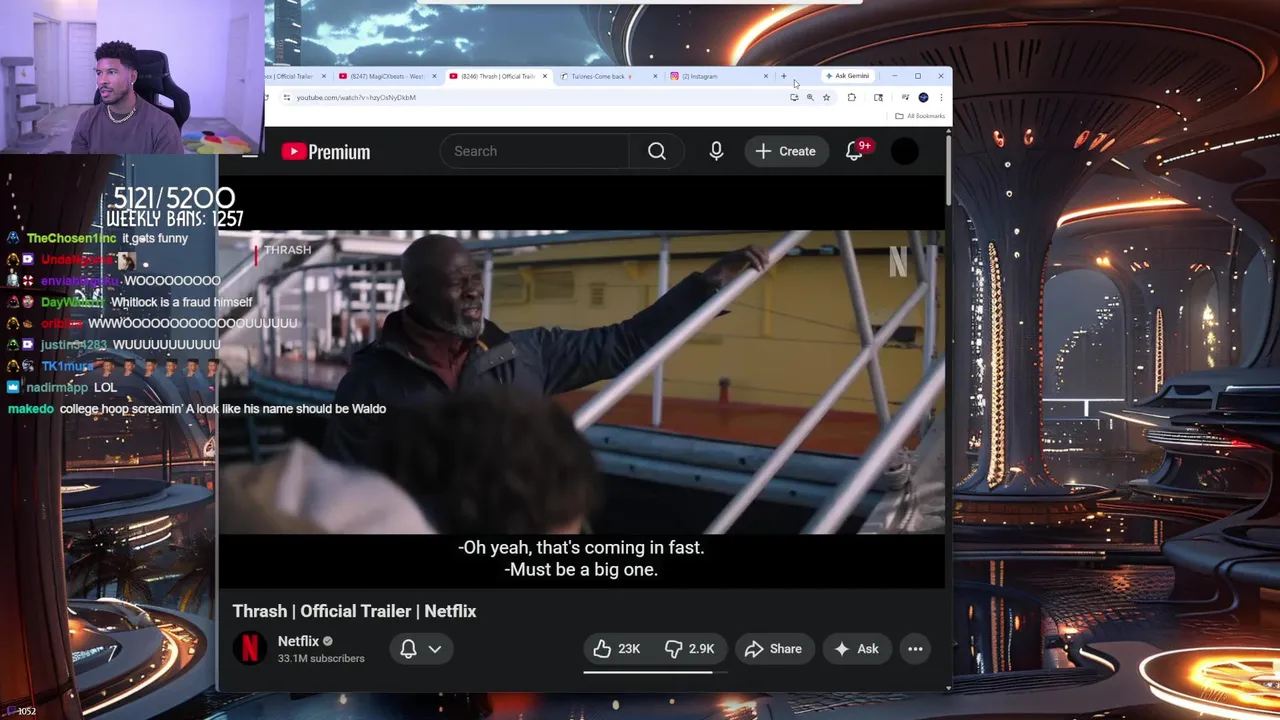Open the Netflix channel avatar
The image size is (1280, 720).
[250, 649]
